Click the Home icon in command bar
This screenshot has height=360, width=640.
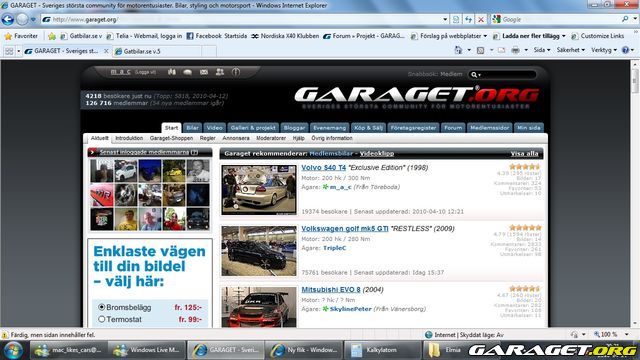tap(458, 50)
